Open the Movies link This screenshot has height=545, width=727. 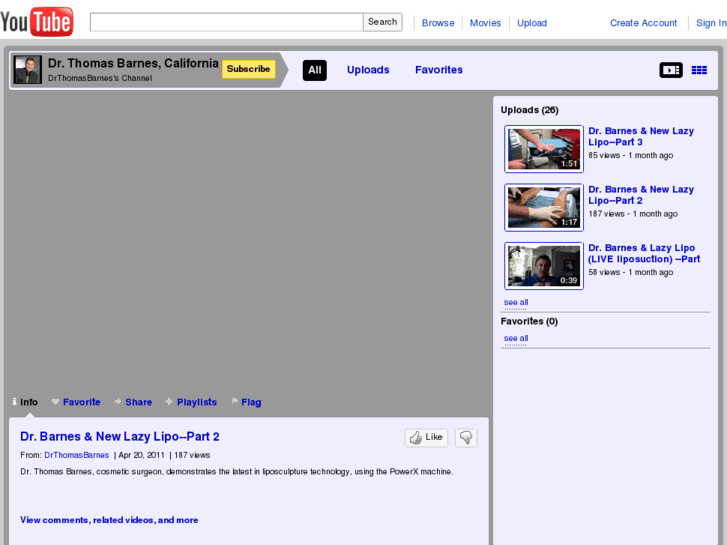(x=485, y=23)
